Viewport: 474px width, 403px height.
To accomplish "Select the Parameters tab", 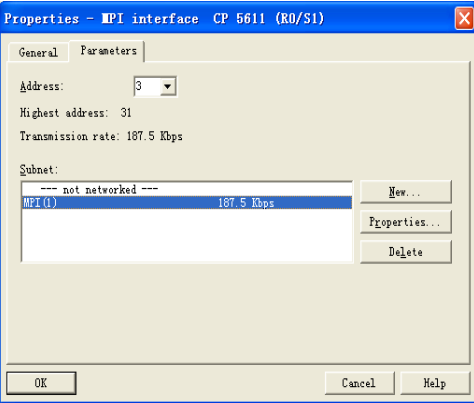I will [x=107, y=51].
